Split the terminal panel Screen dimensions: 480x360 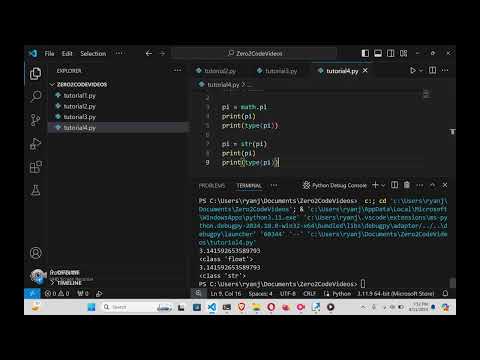(394, 185)
